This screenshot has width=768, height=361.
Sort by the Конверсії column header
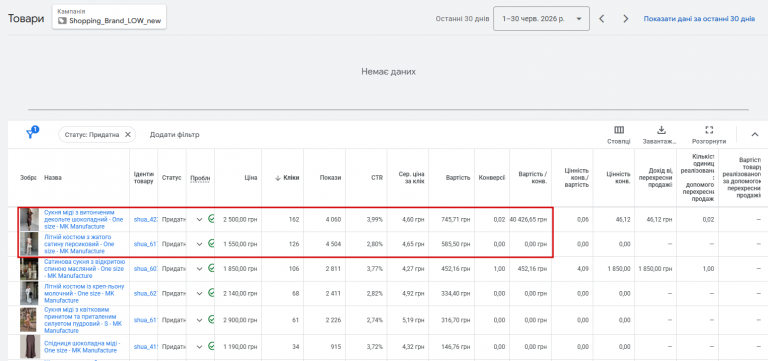[492, 178]
